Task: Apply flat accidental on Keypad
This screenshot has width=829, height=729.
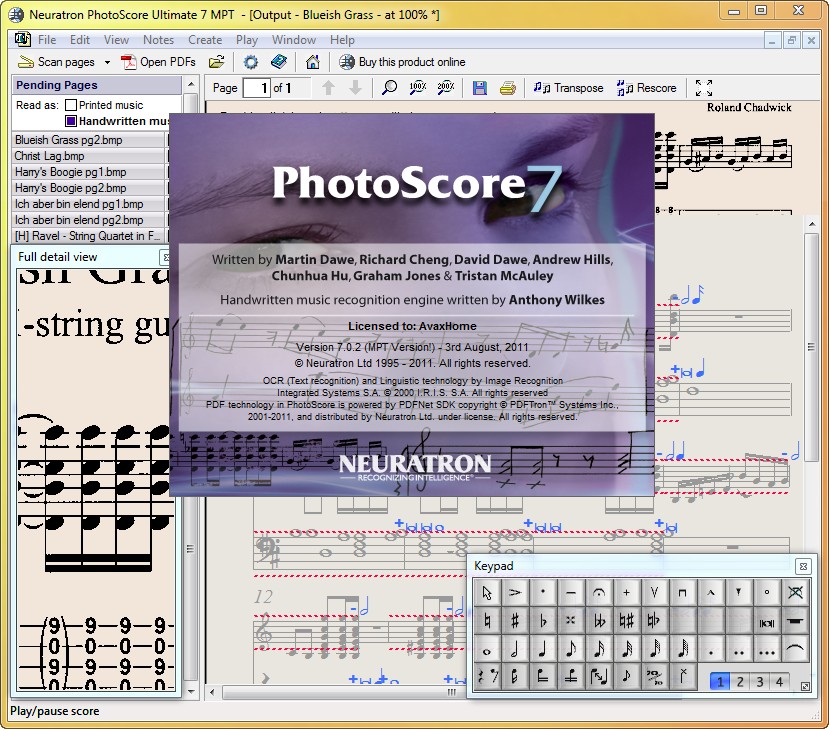Action: (x=543, y=621)
